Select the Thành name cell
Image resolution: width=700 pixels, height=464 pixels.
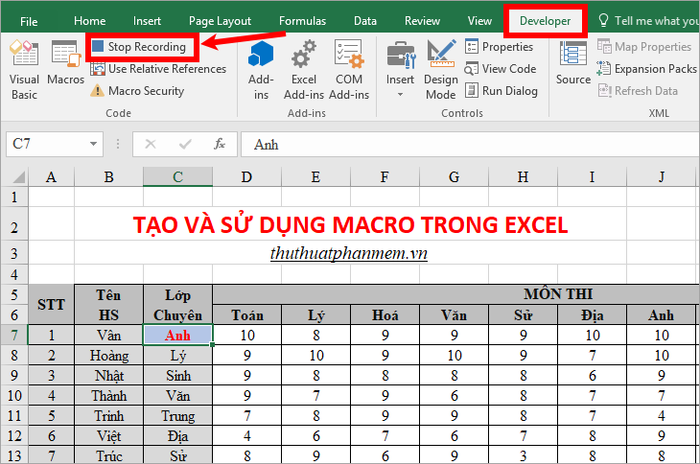pyautogui.click(x=109, y=396)
